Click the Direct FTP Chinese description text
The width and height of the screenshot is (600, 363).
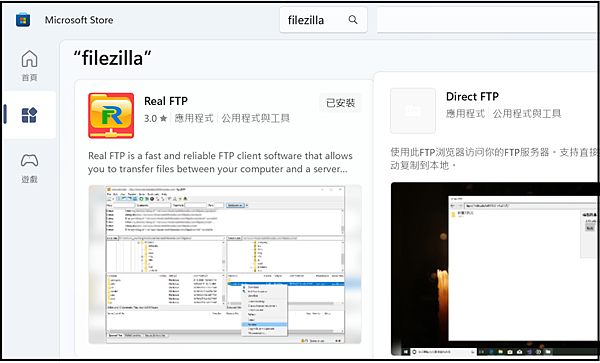[495, 159]
